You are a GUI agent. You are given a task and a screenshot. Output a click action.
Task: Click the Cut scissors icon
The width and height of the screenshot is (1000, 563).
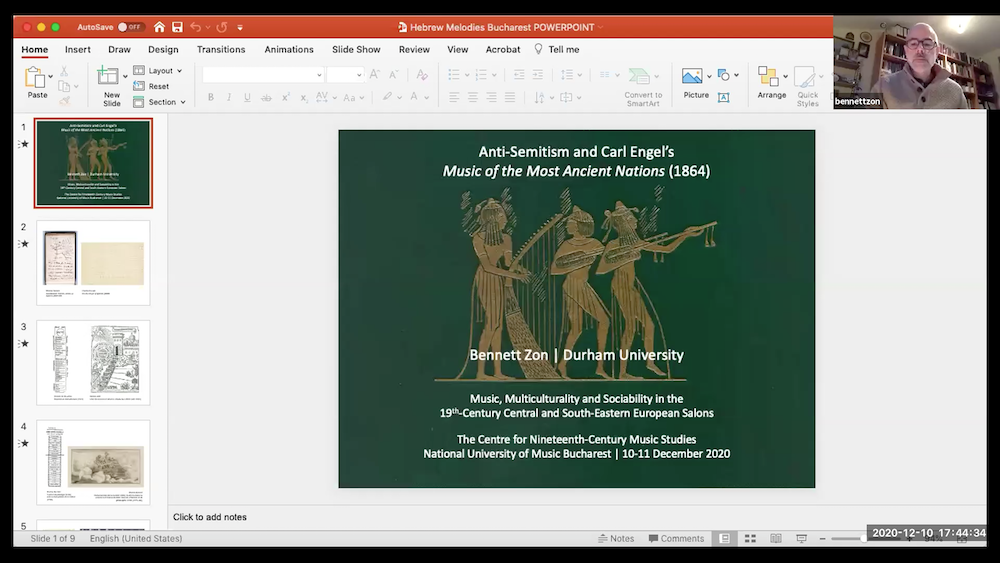click(64, 71)
